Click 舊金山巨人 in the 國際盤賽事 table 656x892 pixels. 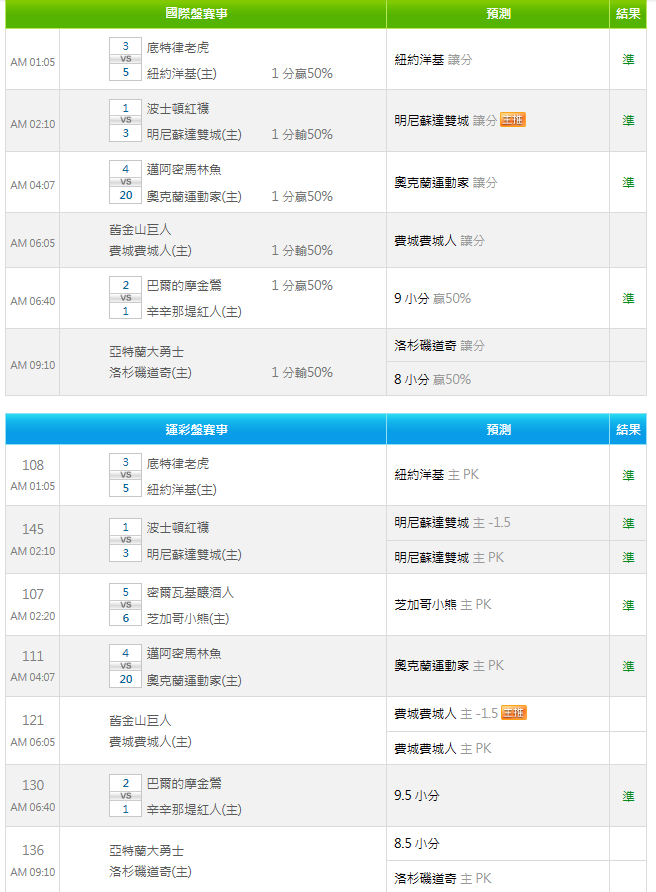tap(140, 230)
